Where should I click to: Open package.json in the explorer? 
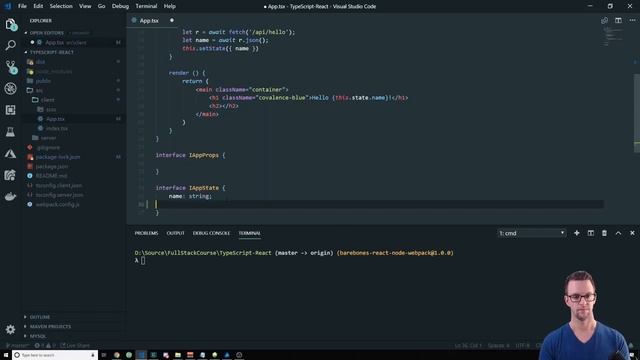[x=52, y=167]
